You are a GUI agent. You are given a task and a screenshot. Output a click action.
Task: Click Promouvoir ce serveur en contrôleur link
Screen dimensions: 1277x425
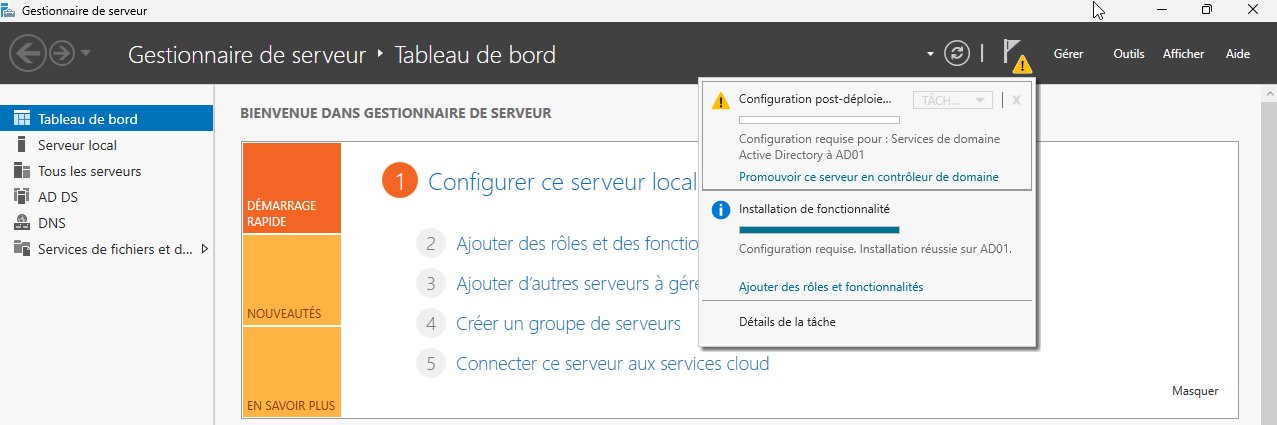click(x=868, y=177)
